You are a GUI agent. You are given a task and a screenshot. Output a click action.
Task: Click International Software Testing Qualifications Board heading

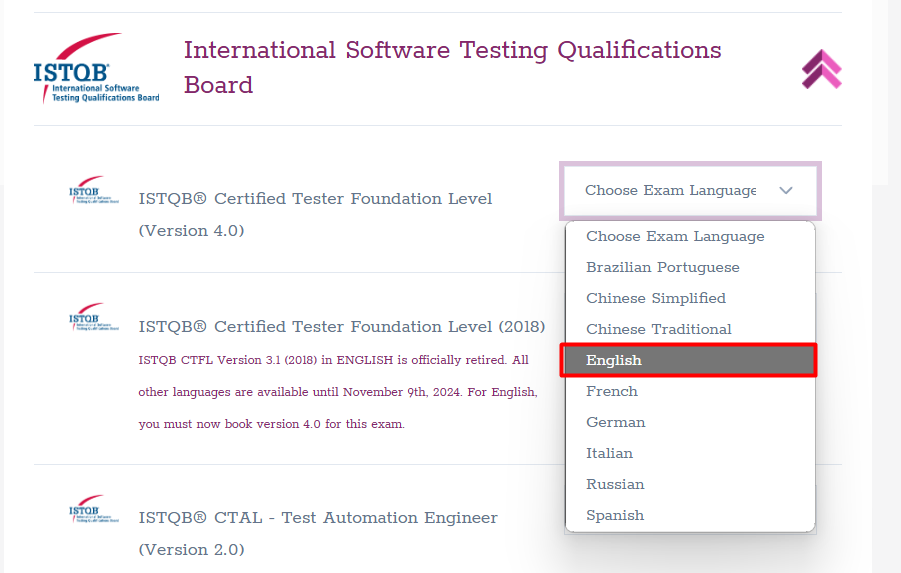click(x=452, y=67)
